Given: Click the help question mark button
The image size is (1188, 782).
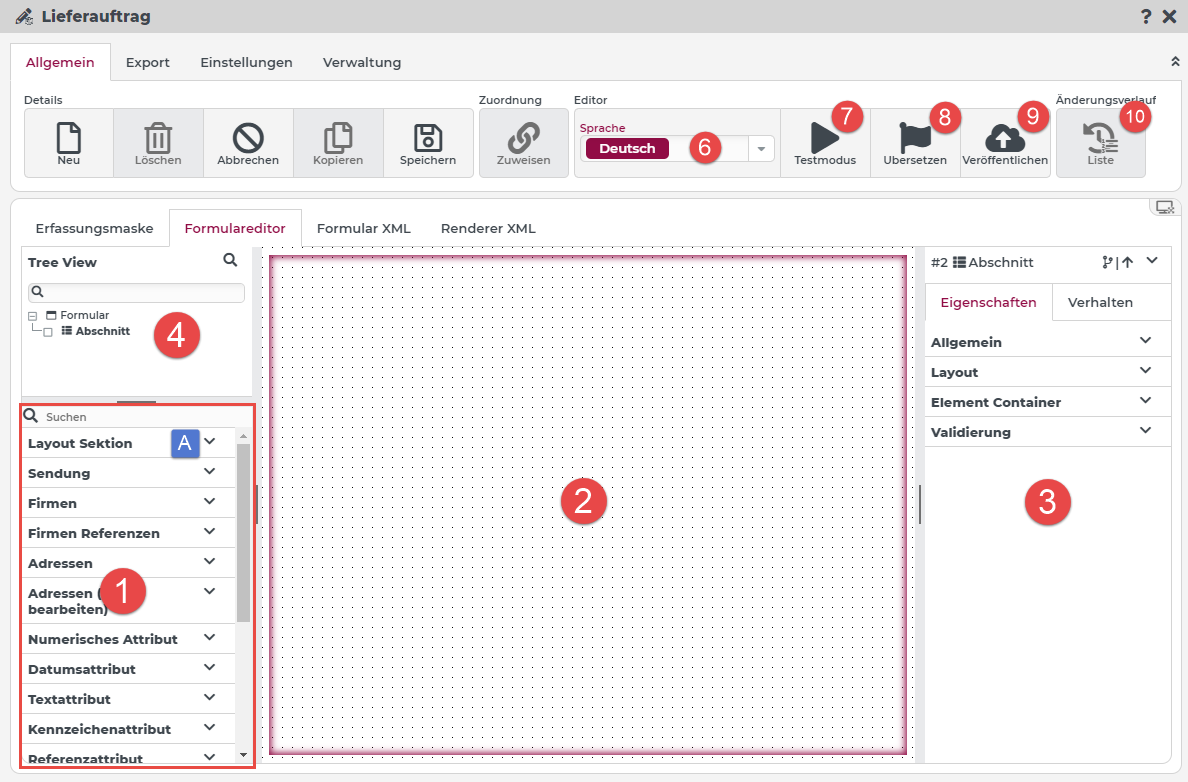Looking at the screenshot, I should click(1146, 16).
